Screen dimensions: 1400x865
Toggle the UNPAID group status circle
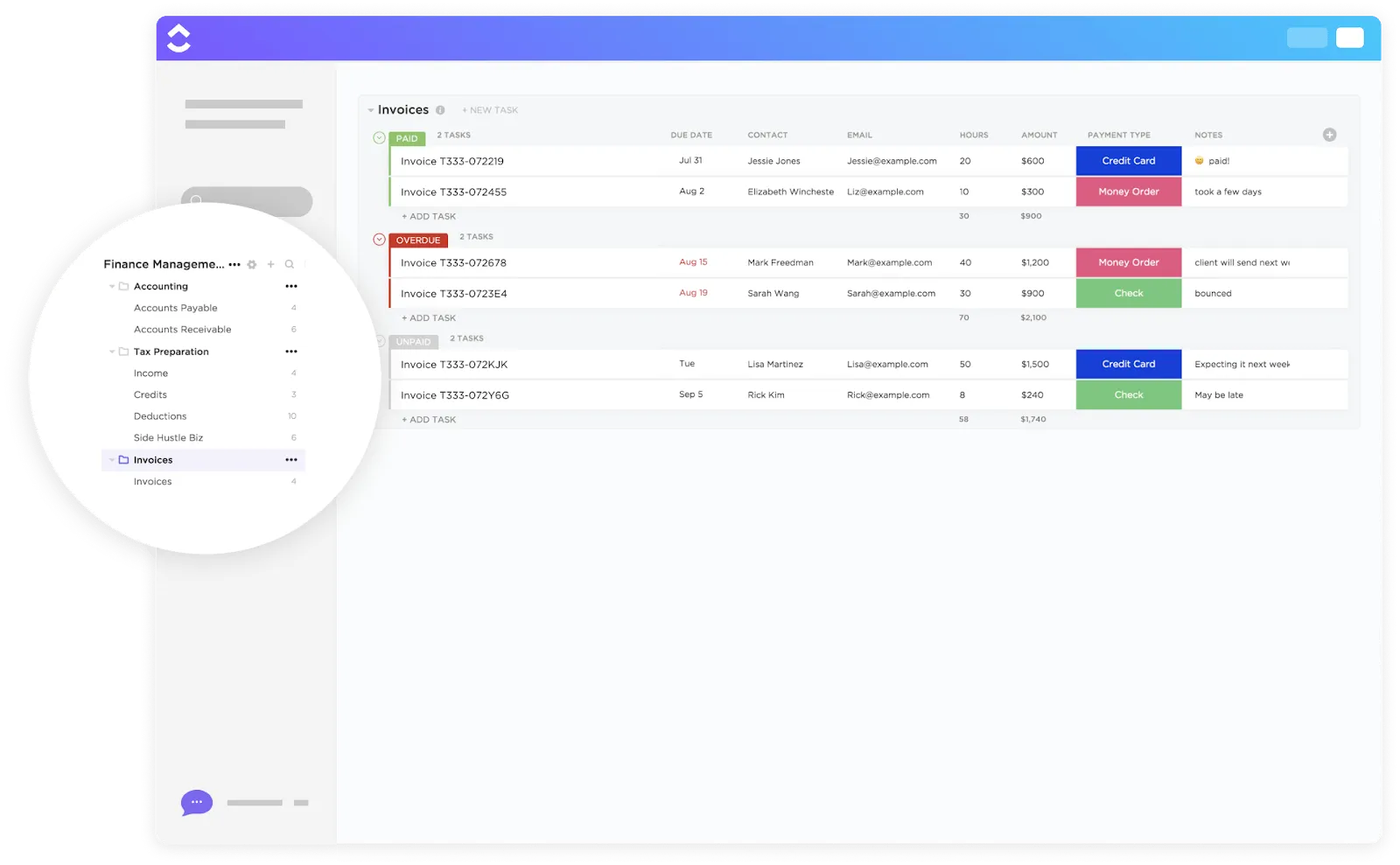[380, 341]
